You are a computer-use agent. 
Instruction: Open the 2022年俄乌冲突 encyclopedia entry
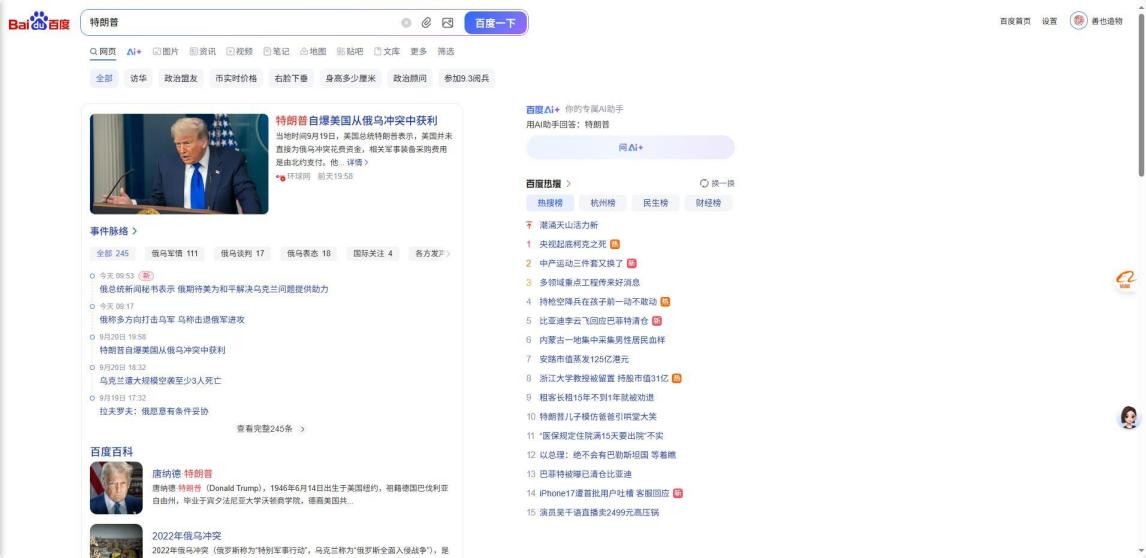[x=186, y=536]
